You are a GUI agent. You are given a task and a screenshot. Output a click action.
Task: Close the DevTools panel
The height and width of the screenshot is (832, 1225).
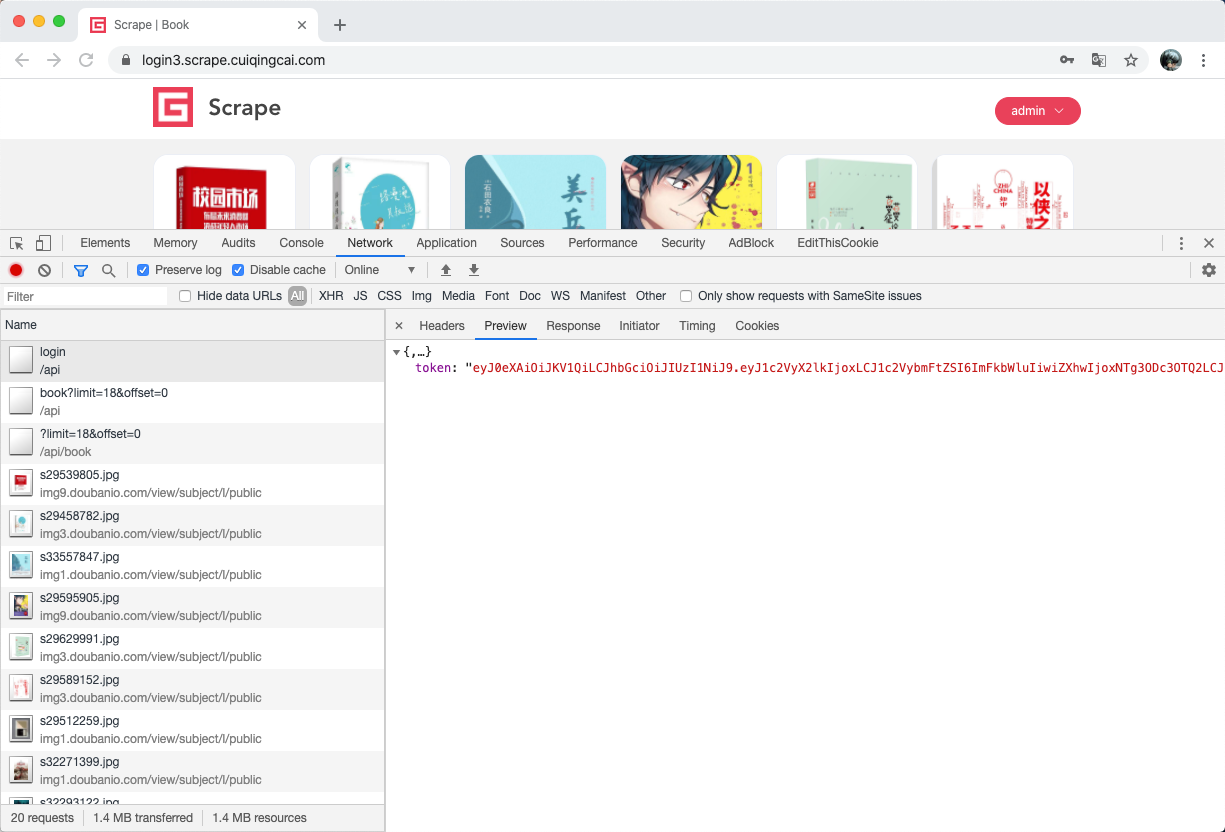1208,243
